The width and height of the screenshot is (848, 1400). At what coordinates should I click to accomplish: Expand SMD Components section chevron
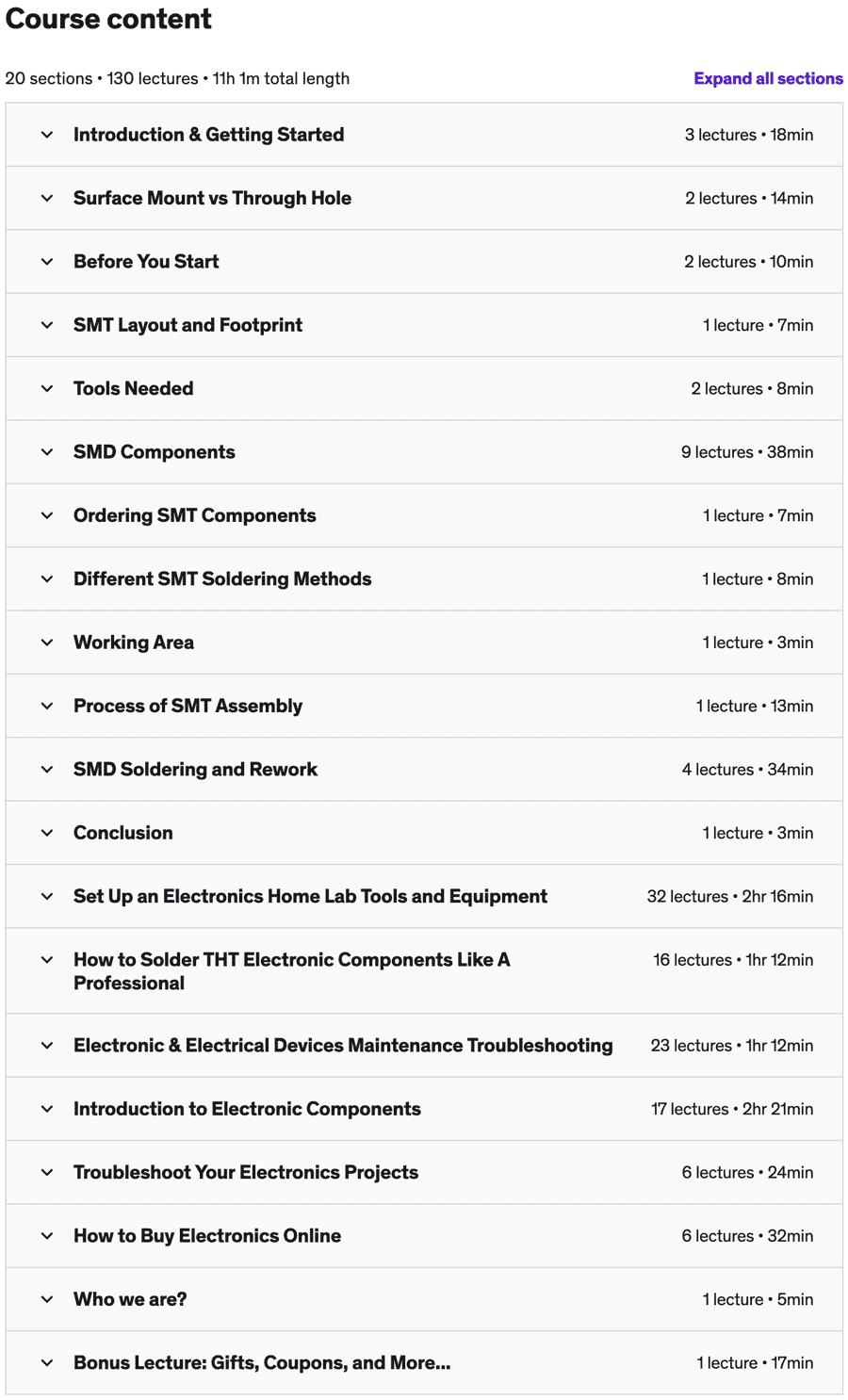pos(47,452)
